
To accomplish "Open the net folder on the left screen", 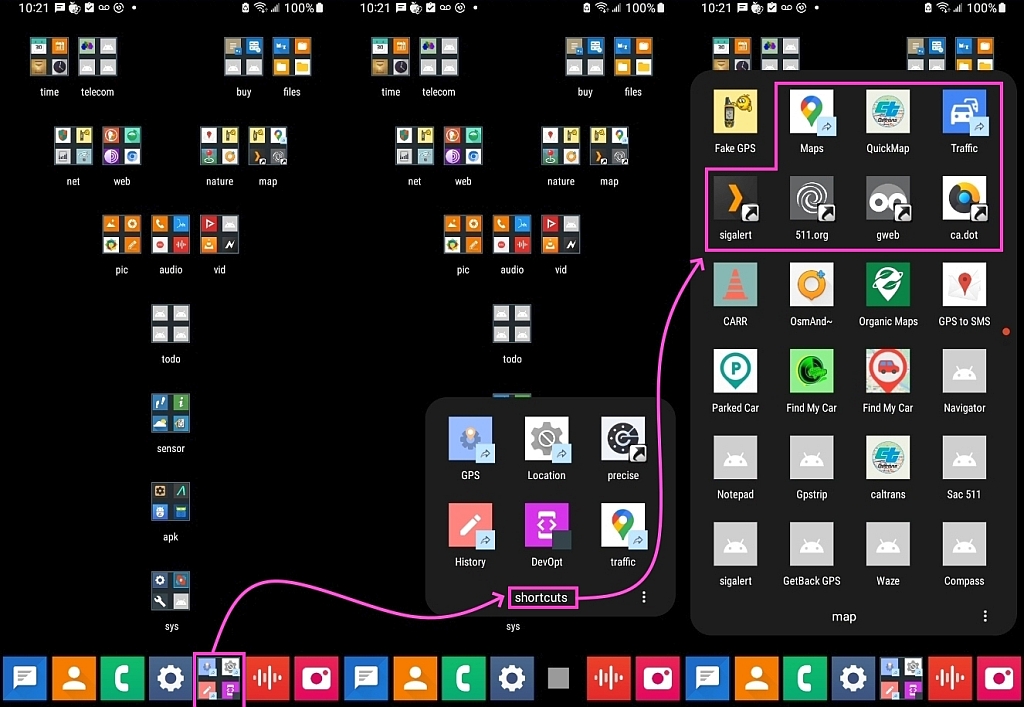I will pyautogui.click(x=73, y=146).
